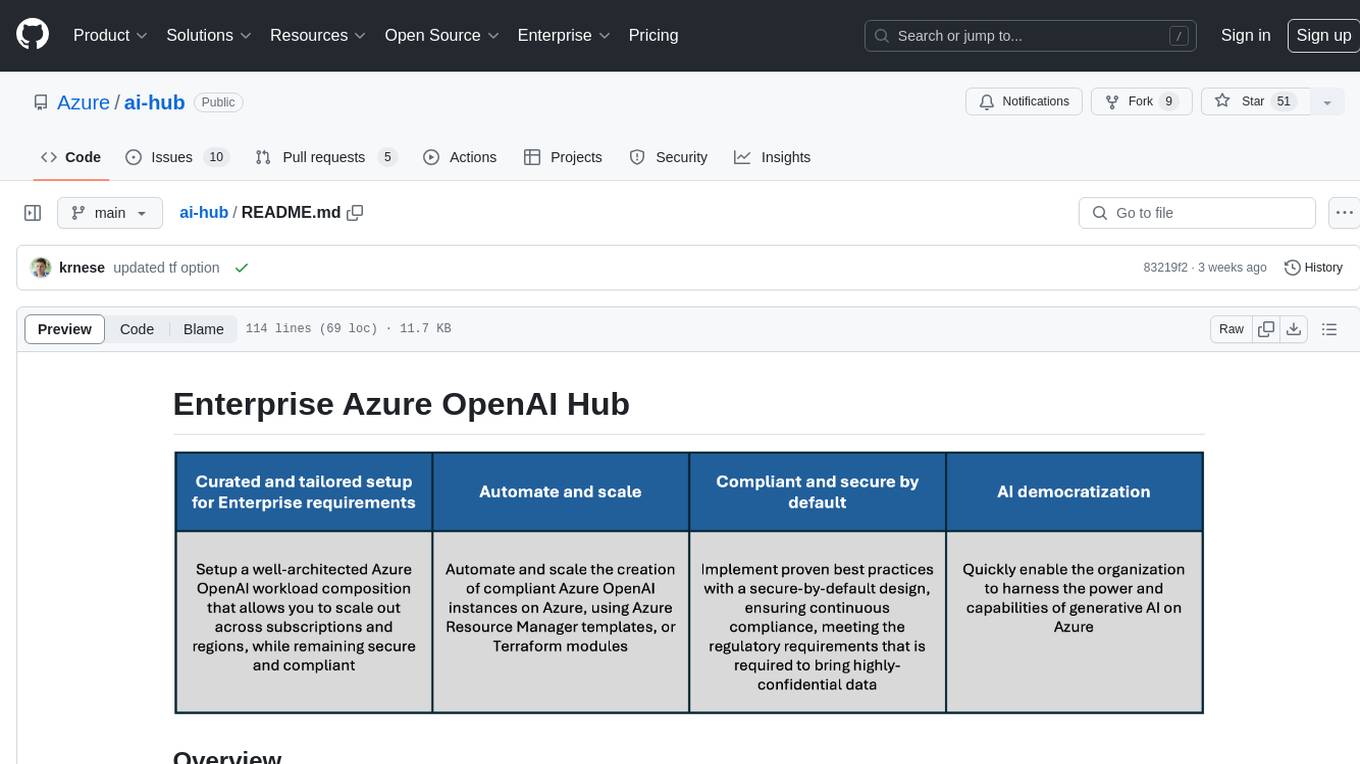Open the Azure organization link
This screenshot has width=1360, height=764.
(83, 102)
